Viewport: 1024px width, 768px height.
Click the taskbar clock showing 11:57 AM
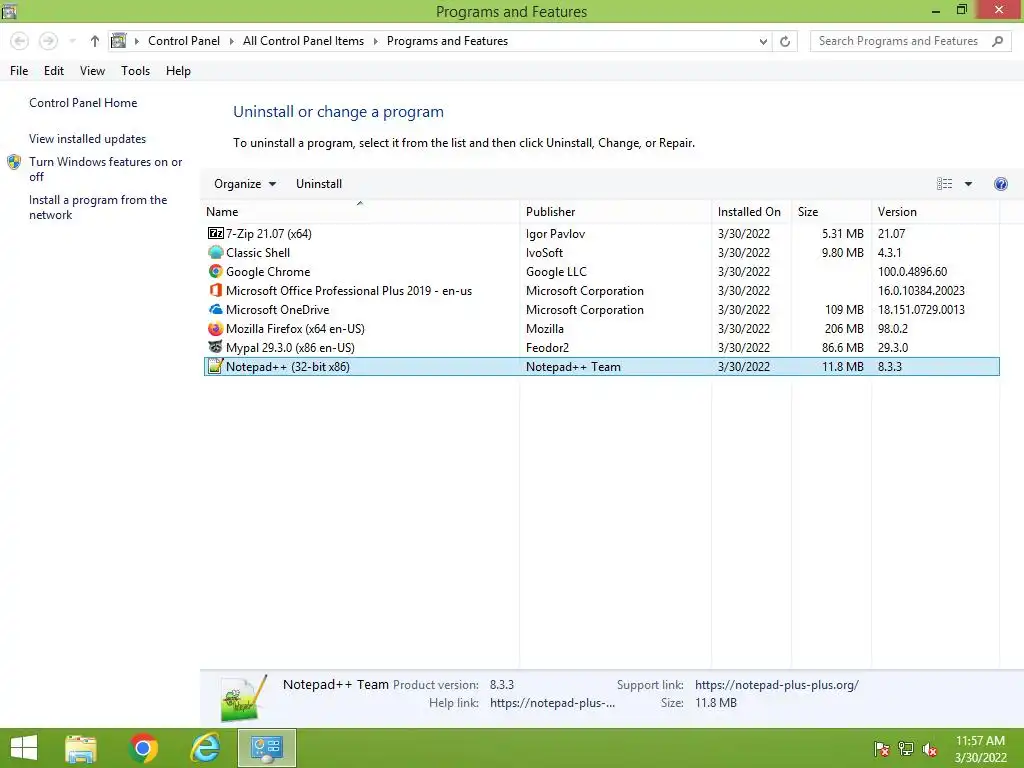pos(980,749)
